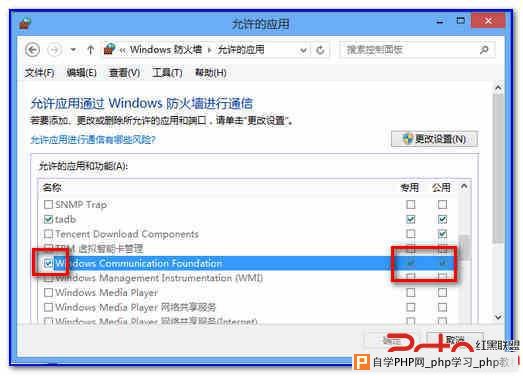Viewport: 523px width, 376px height.
Task: Toggle Tencent Download Components public checkbox
Action: point(442,234)
